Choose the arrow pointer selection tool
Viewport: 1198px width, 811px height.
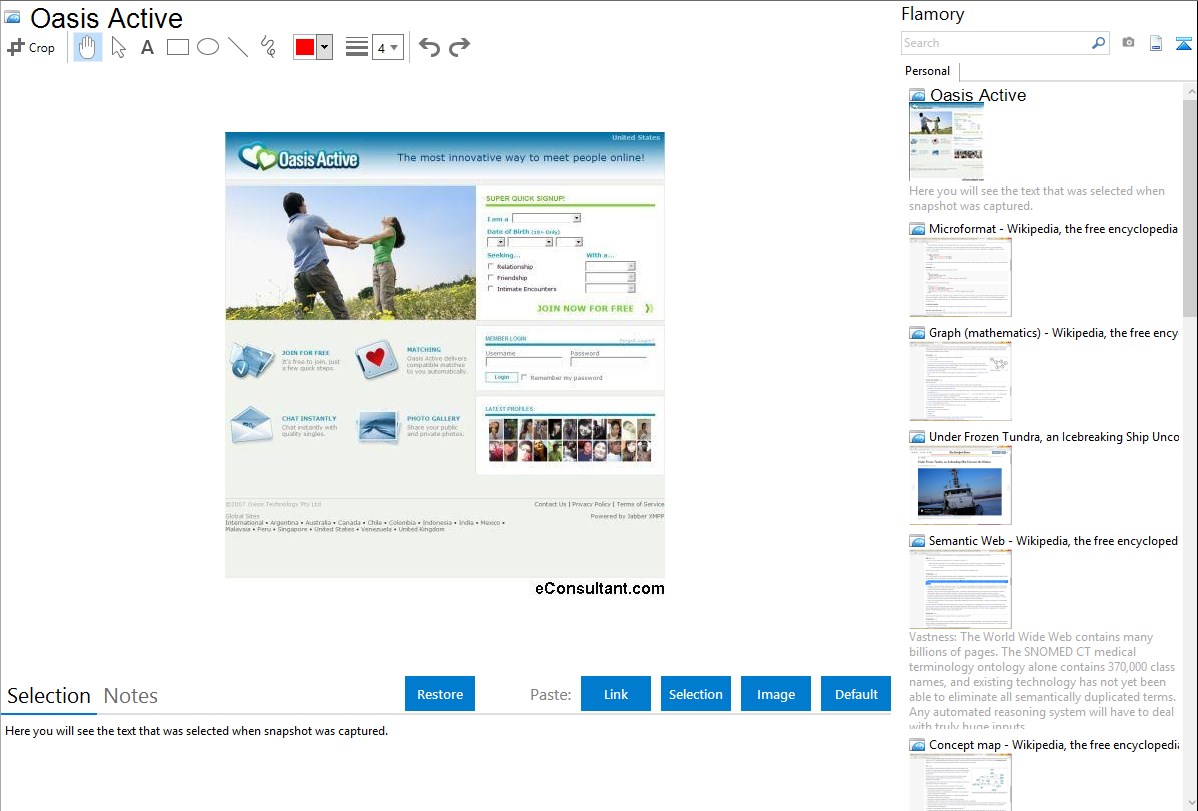coord(118,47)
